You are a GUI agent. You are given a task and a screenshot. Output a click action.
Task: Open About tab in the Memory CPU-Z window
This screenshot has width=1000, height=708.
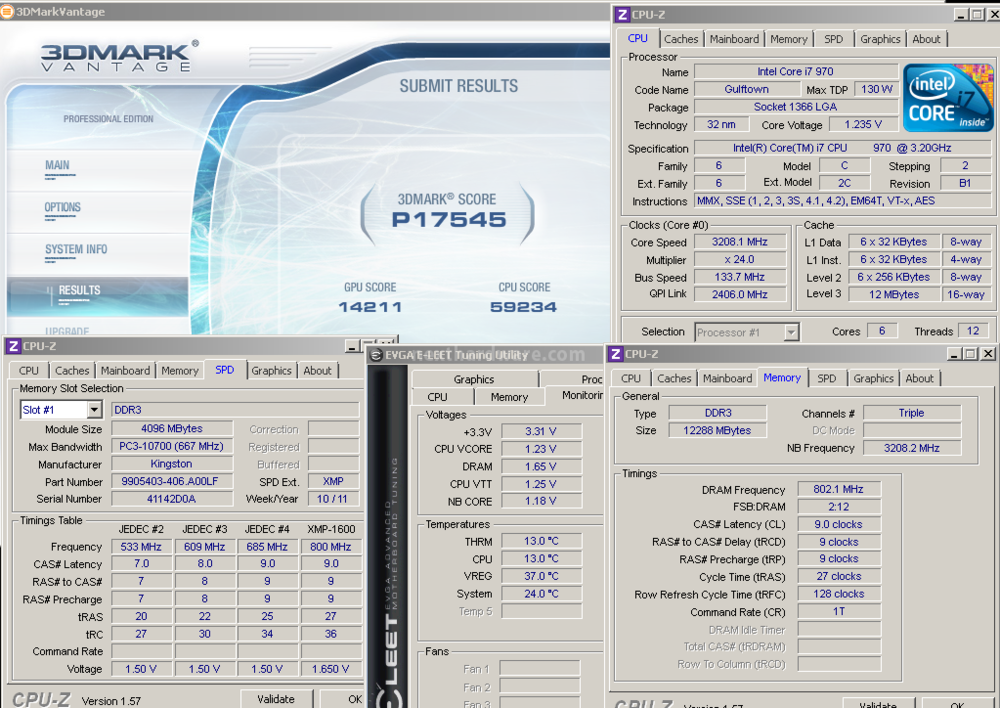click(x=920, y=378)
